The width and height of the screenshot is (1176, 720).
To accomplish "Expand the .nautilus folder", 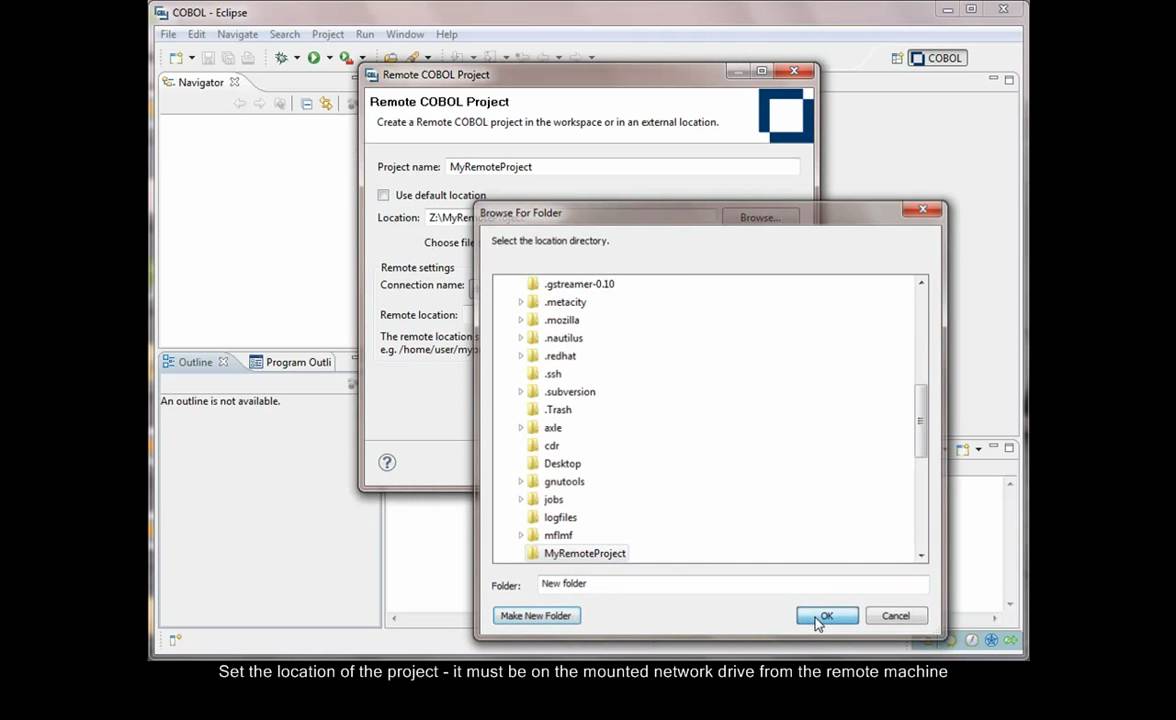I will pyautogui.click(x=520, y=338).
